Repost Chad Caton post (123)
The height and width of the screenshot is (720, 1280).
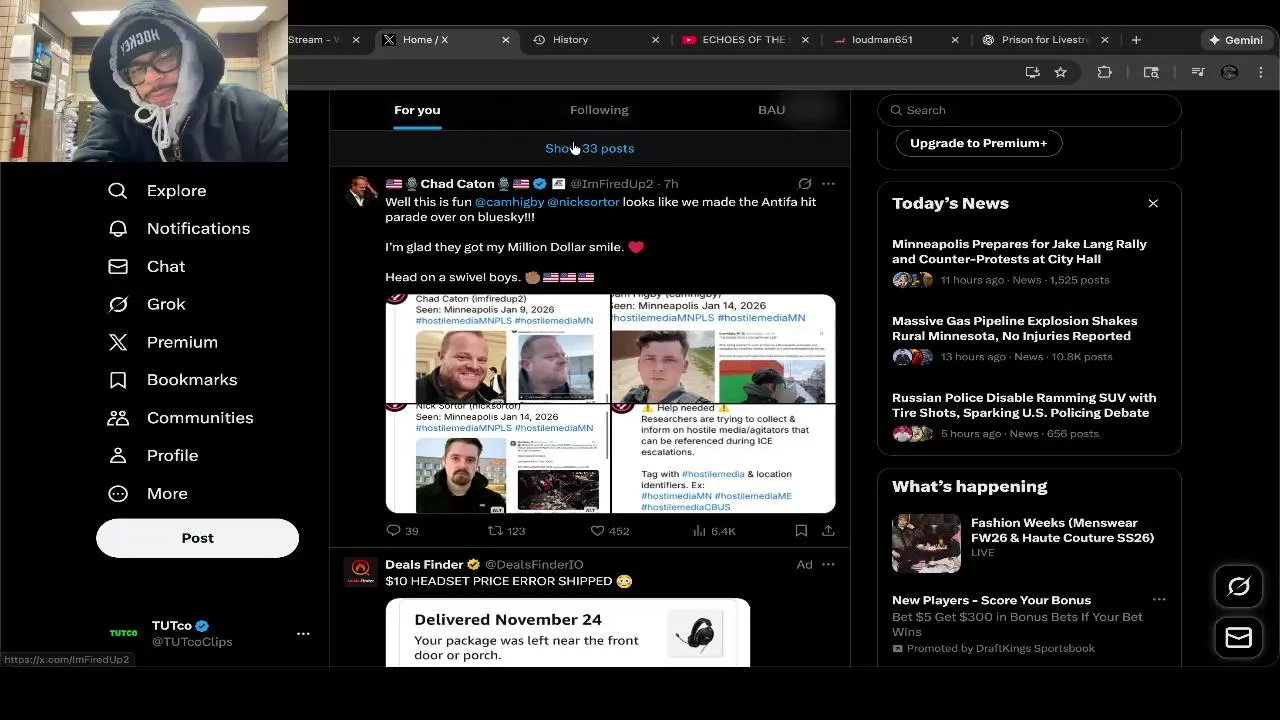tap(506, 531)
